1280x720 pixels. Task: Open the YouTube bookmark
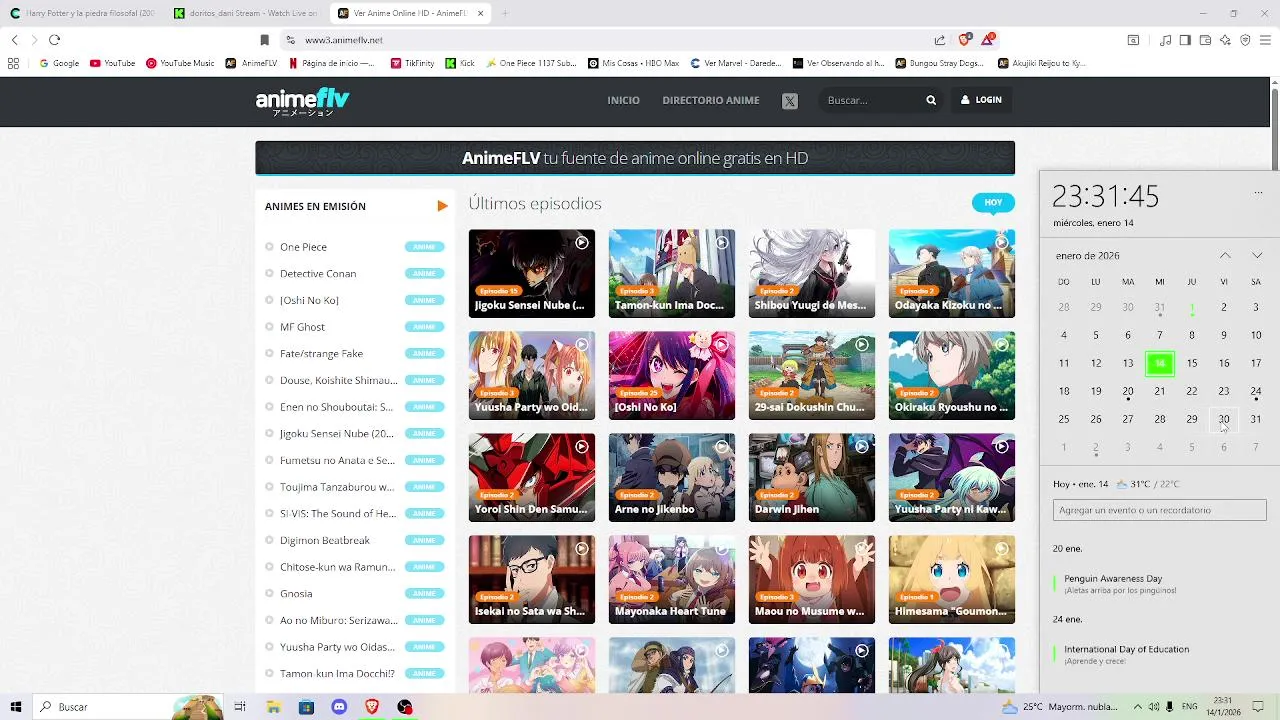pos(112,63)
